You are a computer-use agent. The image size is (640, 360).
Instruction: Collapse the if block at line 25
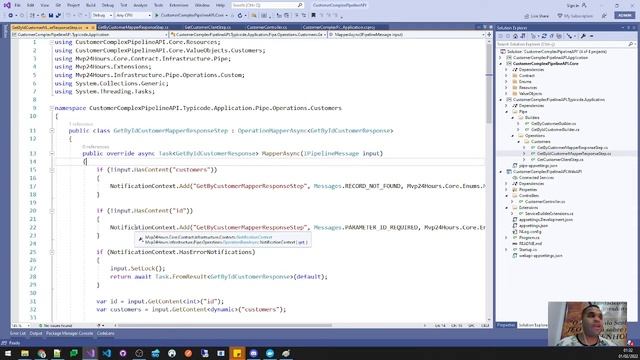pos(52,252)
